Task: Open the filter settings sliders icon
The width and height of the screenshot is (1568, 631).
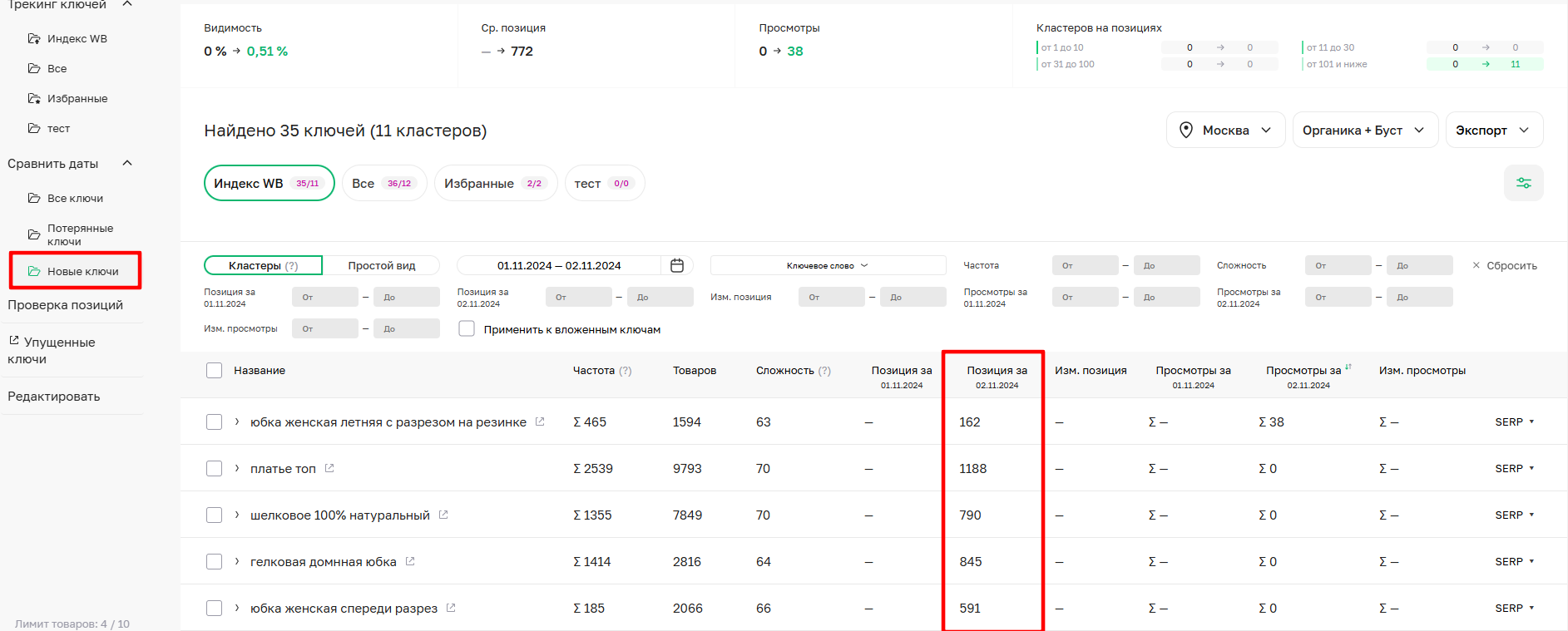Action: [x=1523, y=183]
